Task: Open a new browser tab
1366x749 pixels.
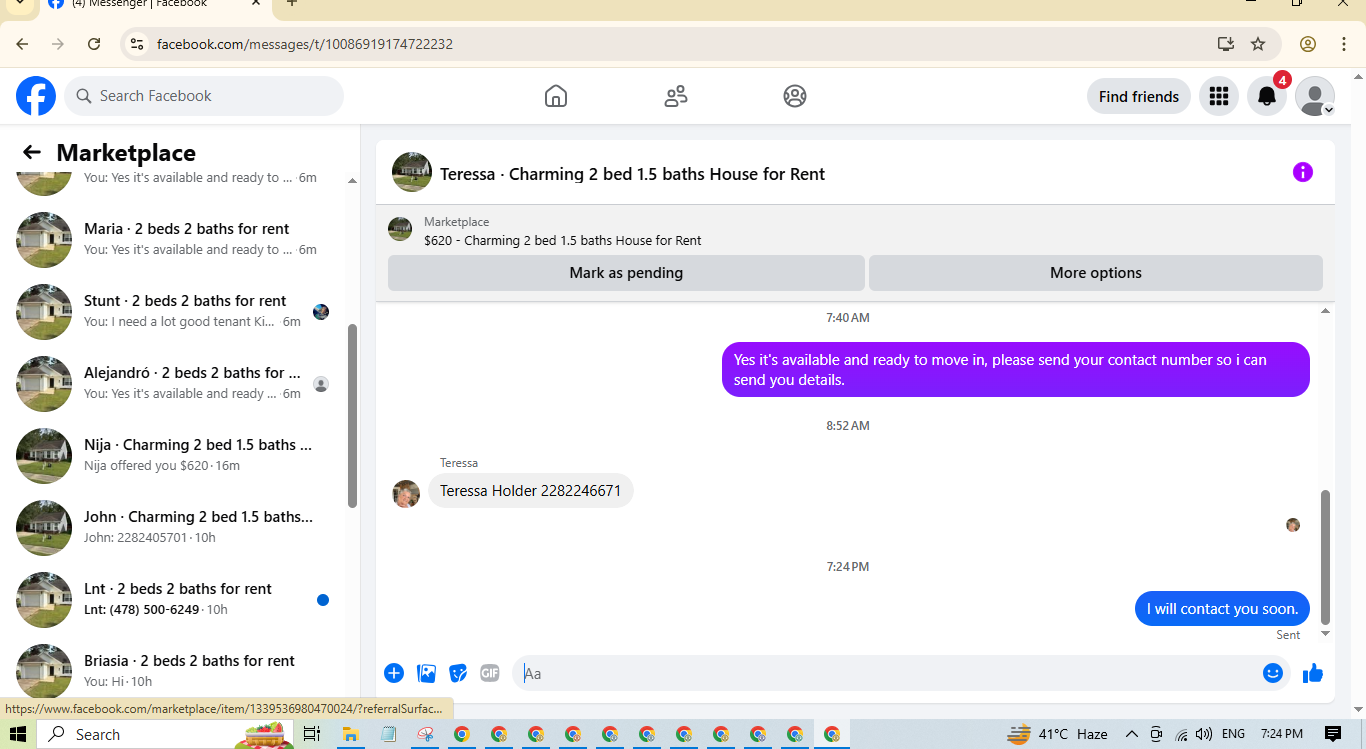Action: (292, 3)
